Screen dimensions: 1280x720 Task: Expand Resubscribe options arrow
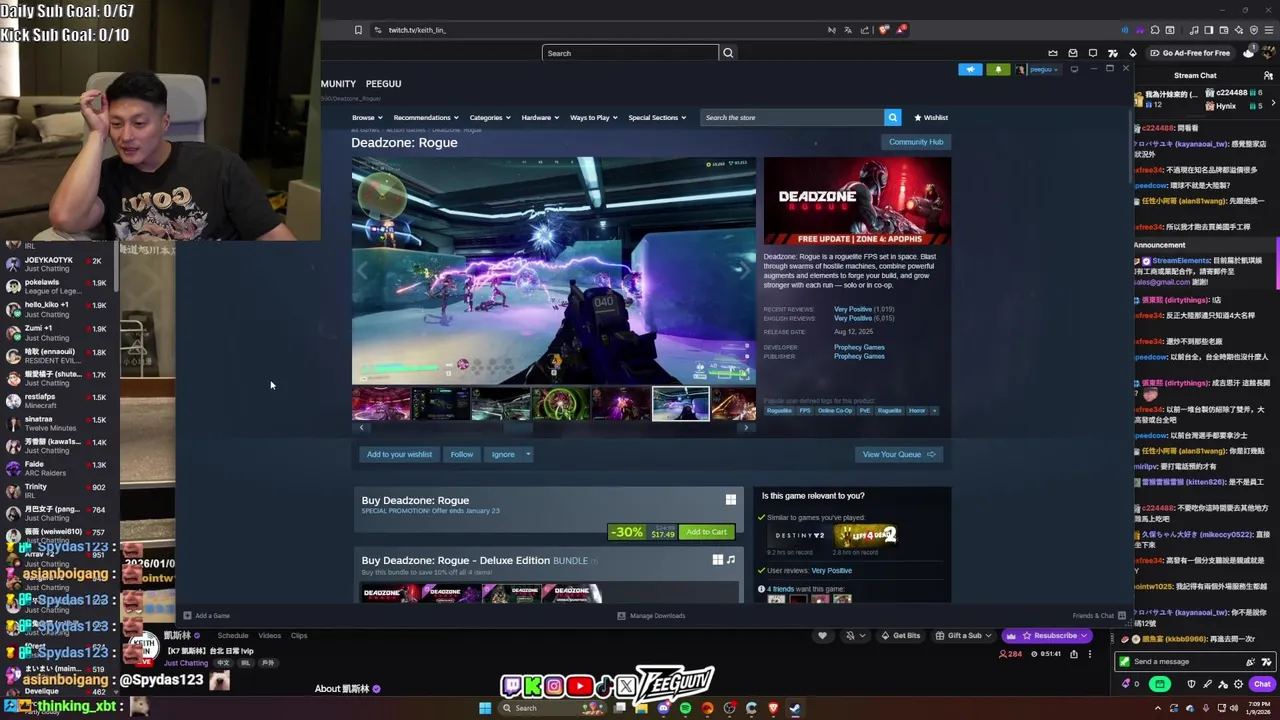click(1084, 635)
